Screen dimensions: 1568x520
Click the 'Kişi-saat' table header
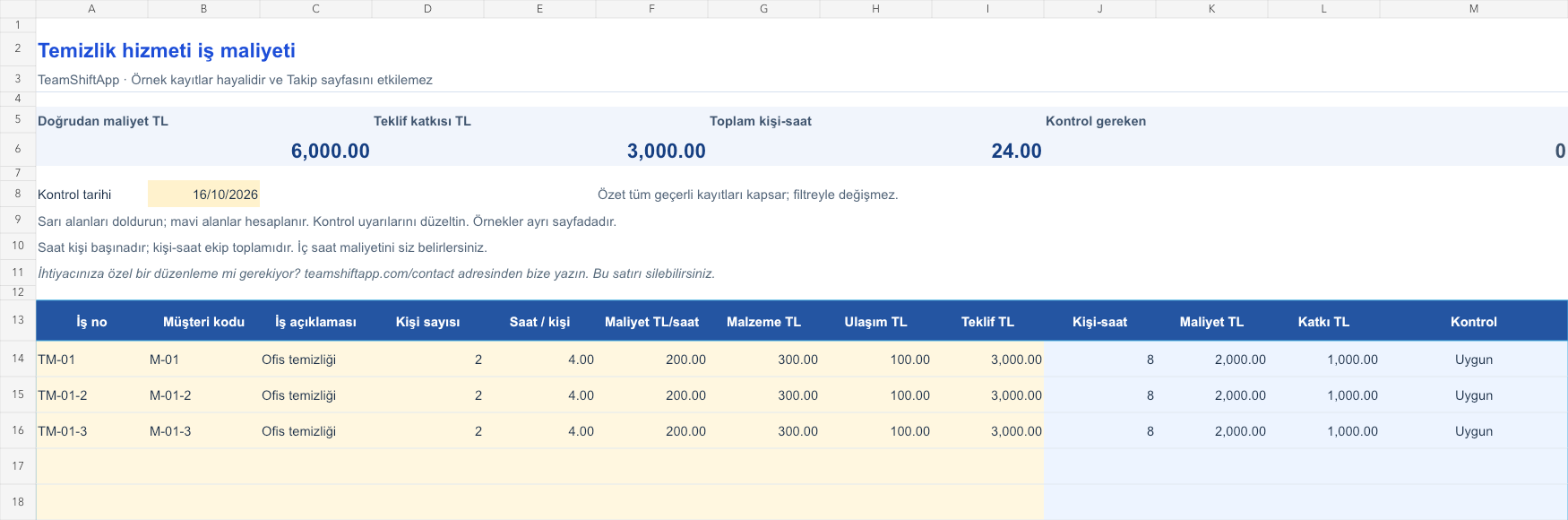[1099, 322]
